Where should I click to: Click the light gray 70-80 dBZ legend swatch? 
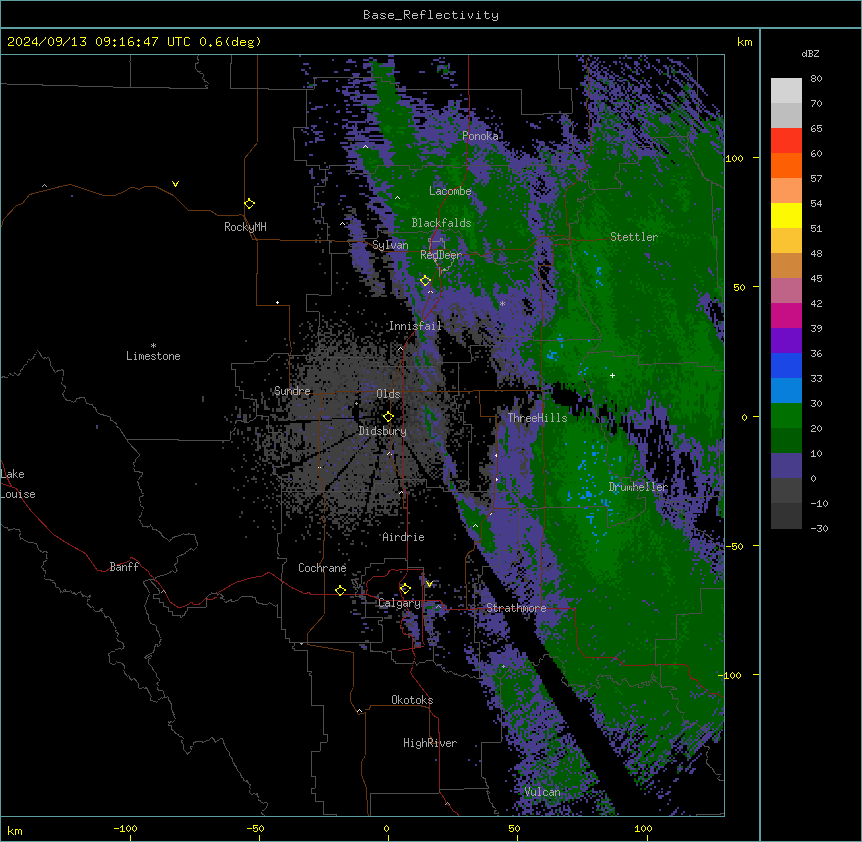click(786, 91)
